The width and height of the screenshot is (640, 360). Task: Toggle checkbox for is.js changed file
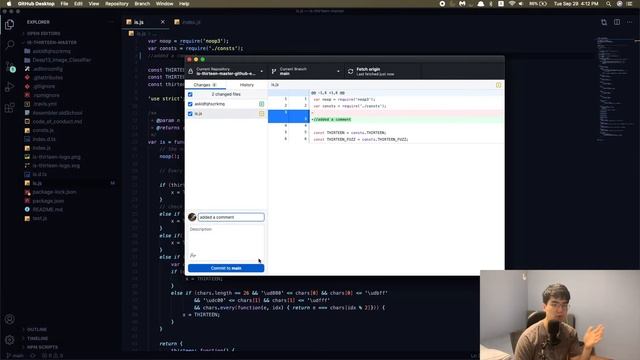pyautogui.click(x=190, y=114)
